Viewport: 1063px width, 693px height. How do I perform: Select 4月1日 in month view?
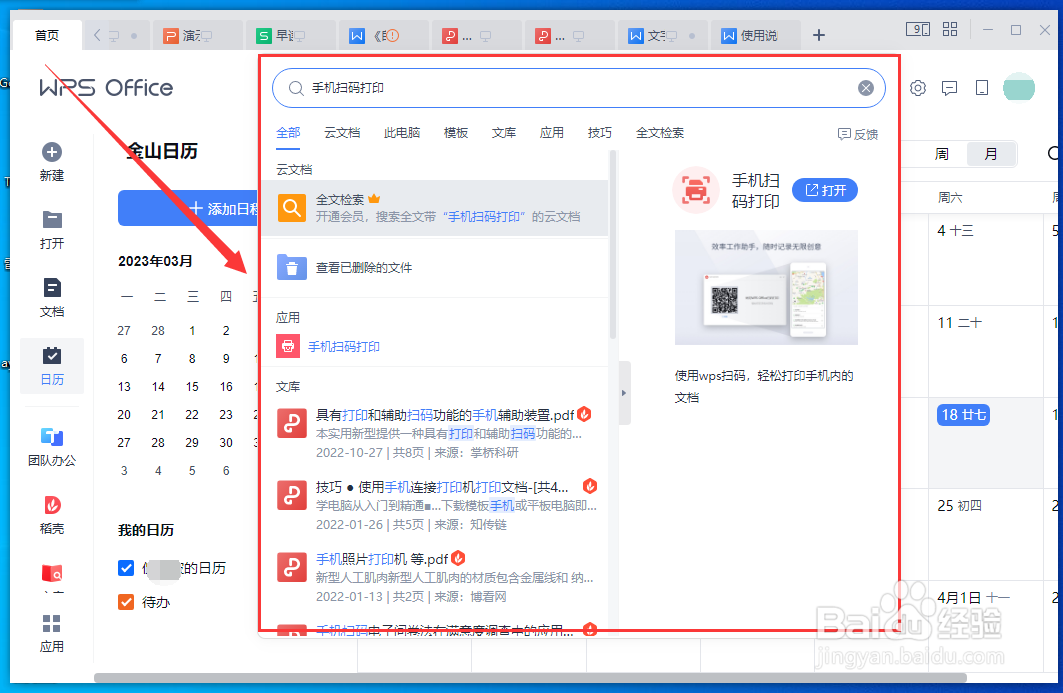pos(973,597)
